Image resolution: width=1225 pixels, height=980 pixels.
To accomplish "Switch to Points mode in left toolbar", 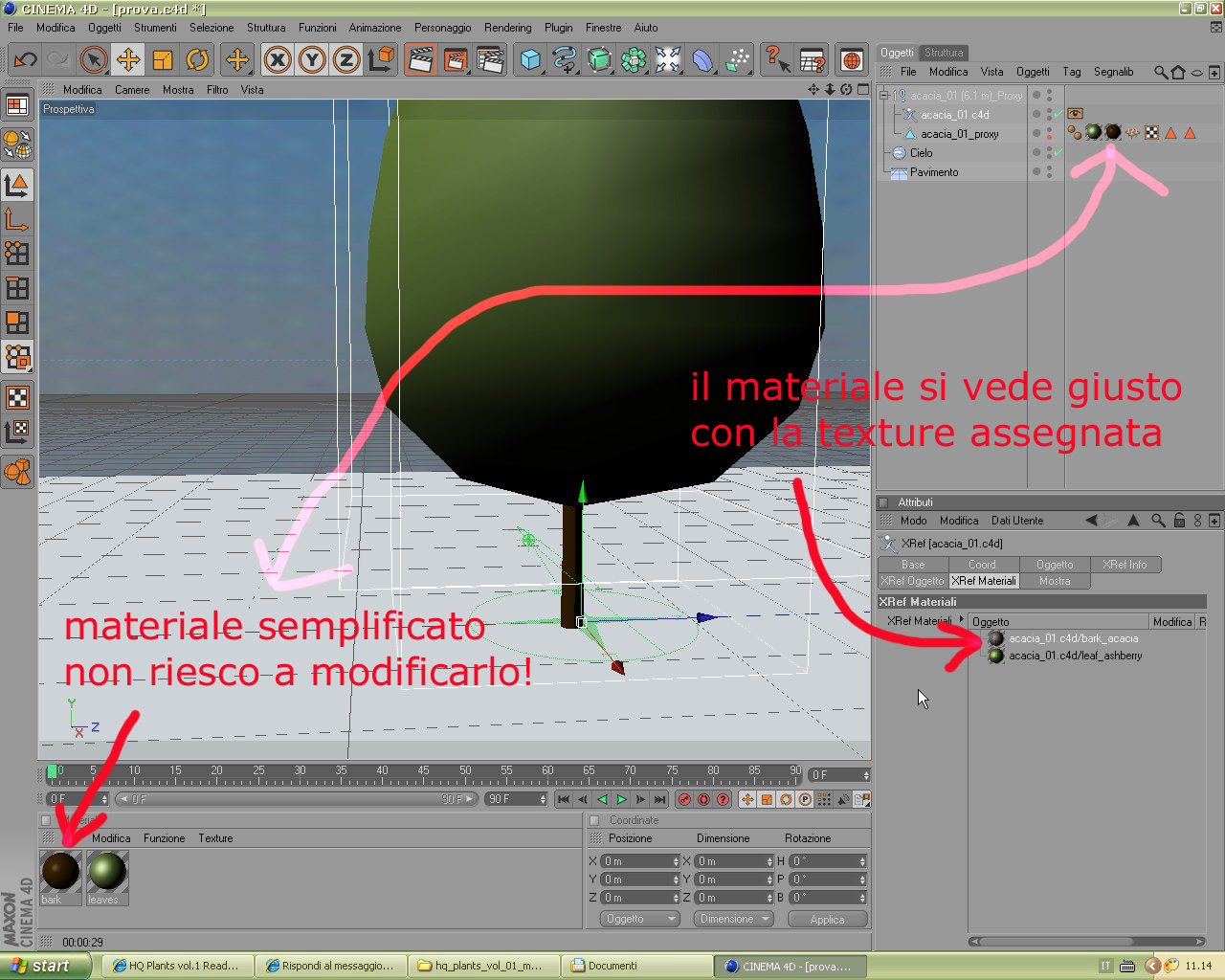I will 17,253.
